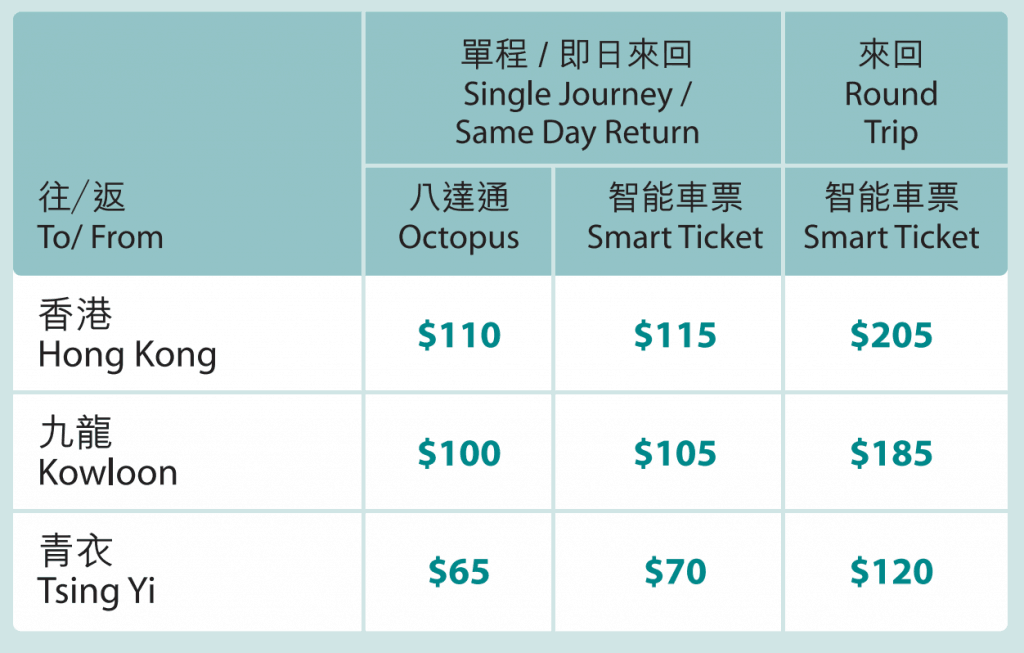Click the 'Round Trip' column header
This screenshot has width=1024, height=653.
(891, 113)
